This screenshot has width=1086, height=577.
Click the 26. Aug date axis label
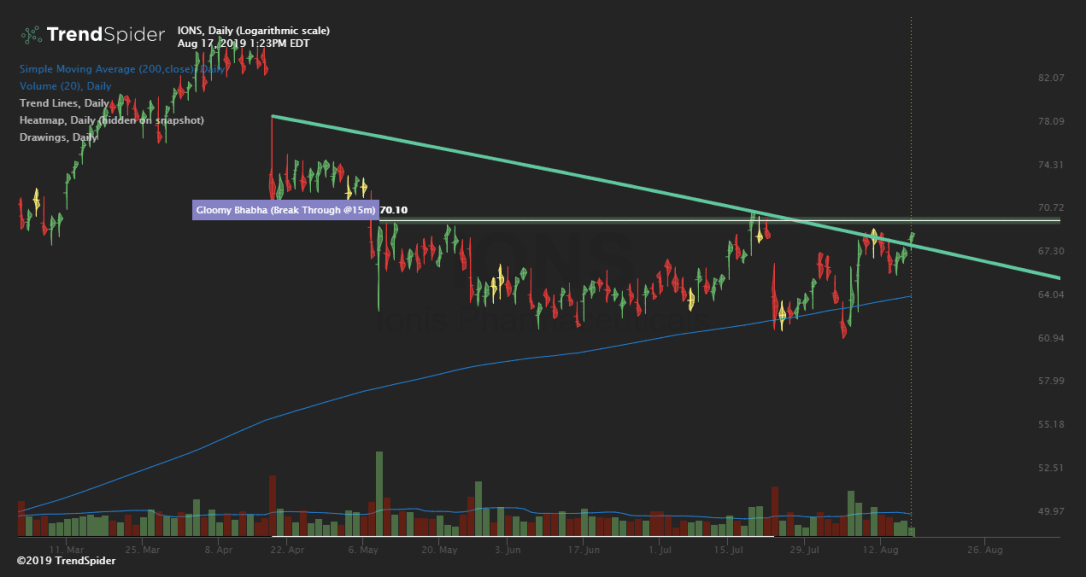(x=985, y=549)
